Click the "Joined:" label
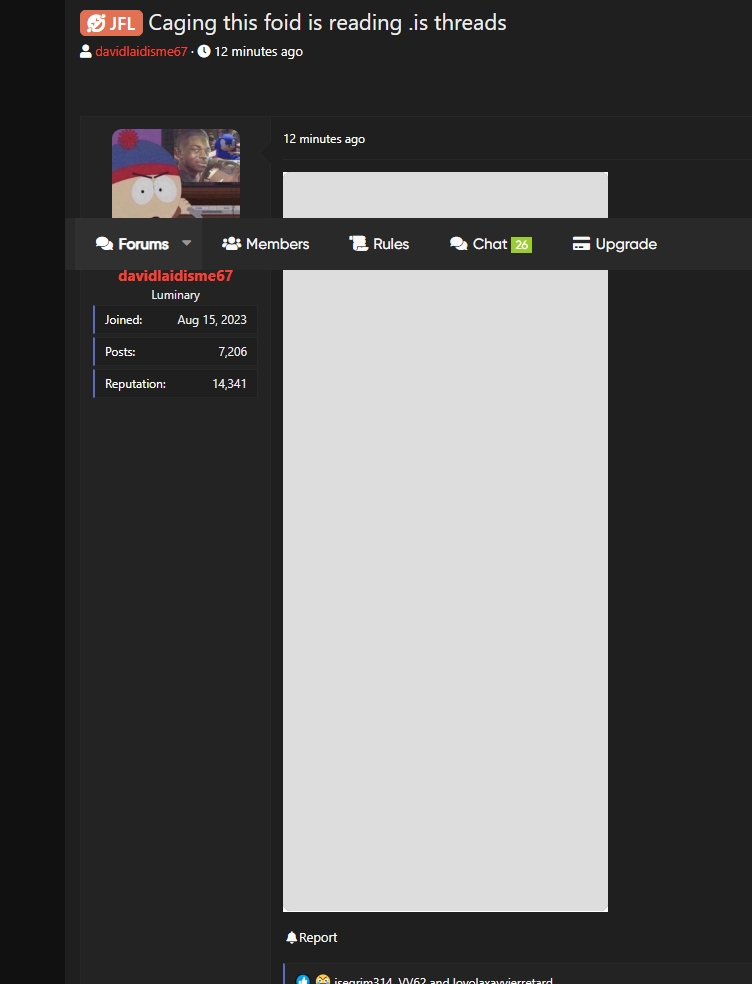 tap(124, 320)
